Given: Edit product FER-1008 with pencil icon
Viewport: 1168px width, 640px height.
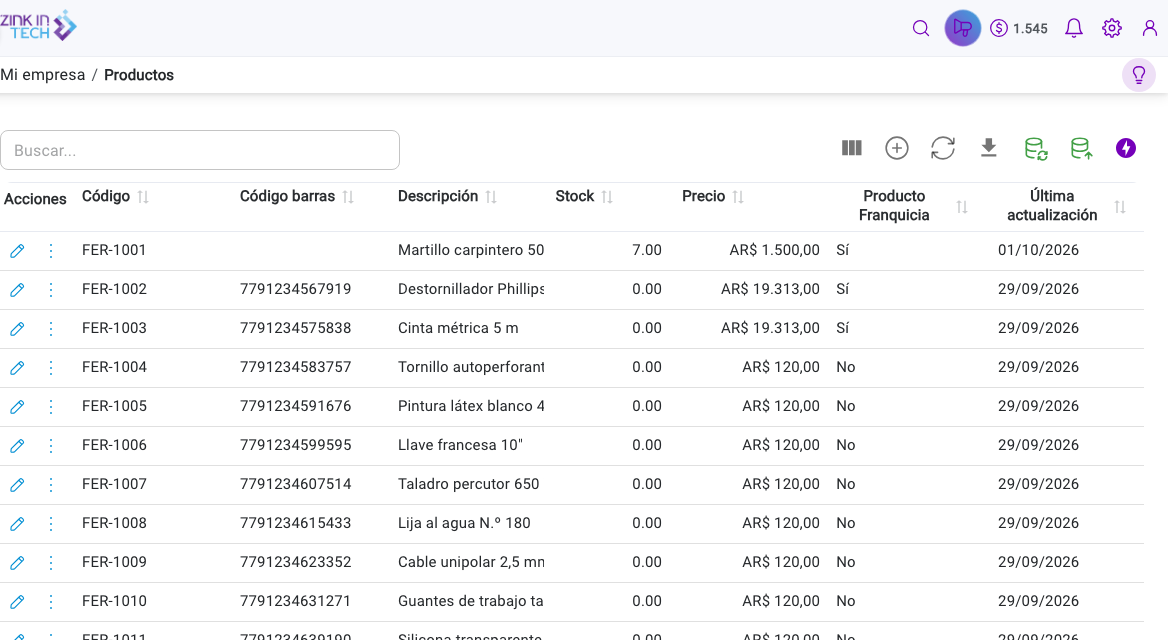Looking at the screenshot, I should (x=17, y=524).
